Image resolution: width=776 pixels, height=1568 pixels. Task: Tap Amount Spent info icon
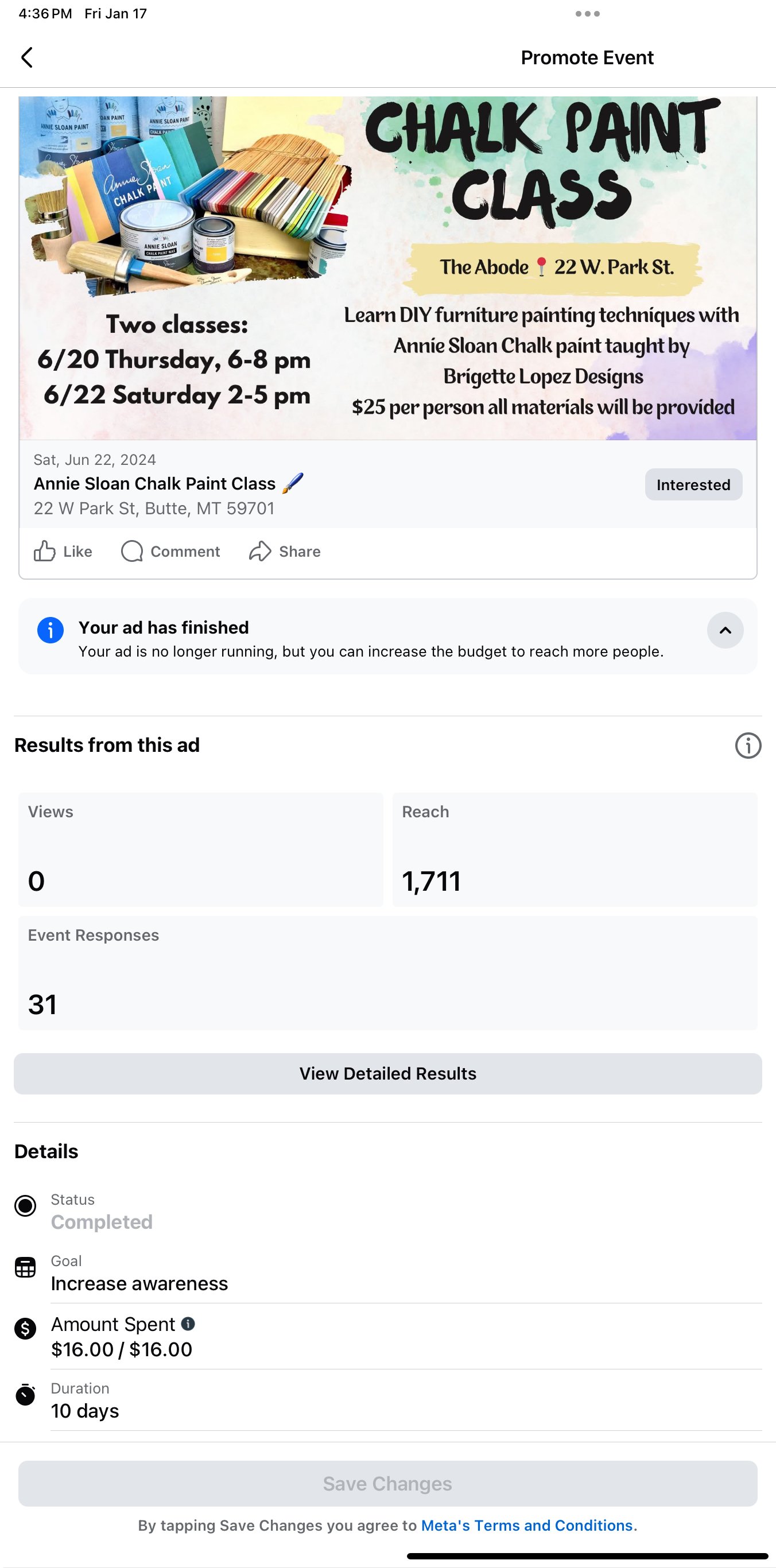pyautogui.click(x=188, y=1324)
